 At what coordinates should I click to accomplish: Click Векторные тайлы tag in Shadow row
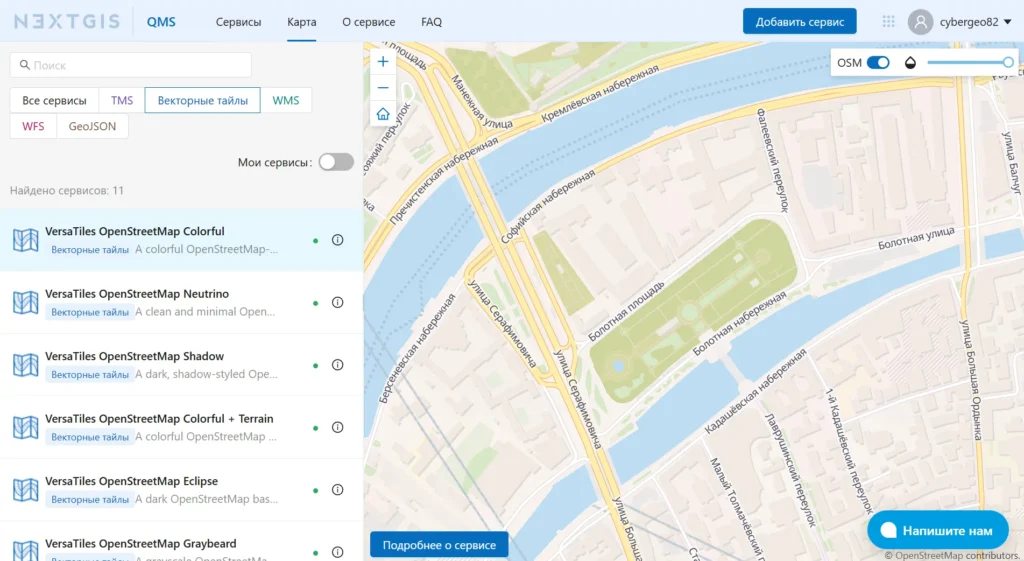pyautogui.click(x=90, y=375)
